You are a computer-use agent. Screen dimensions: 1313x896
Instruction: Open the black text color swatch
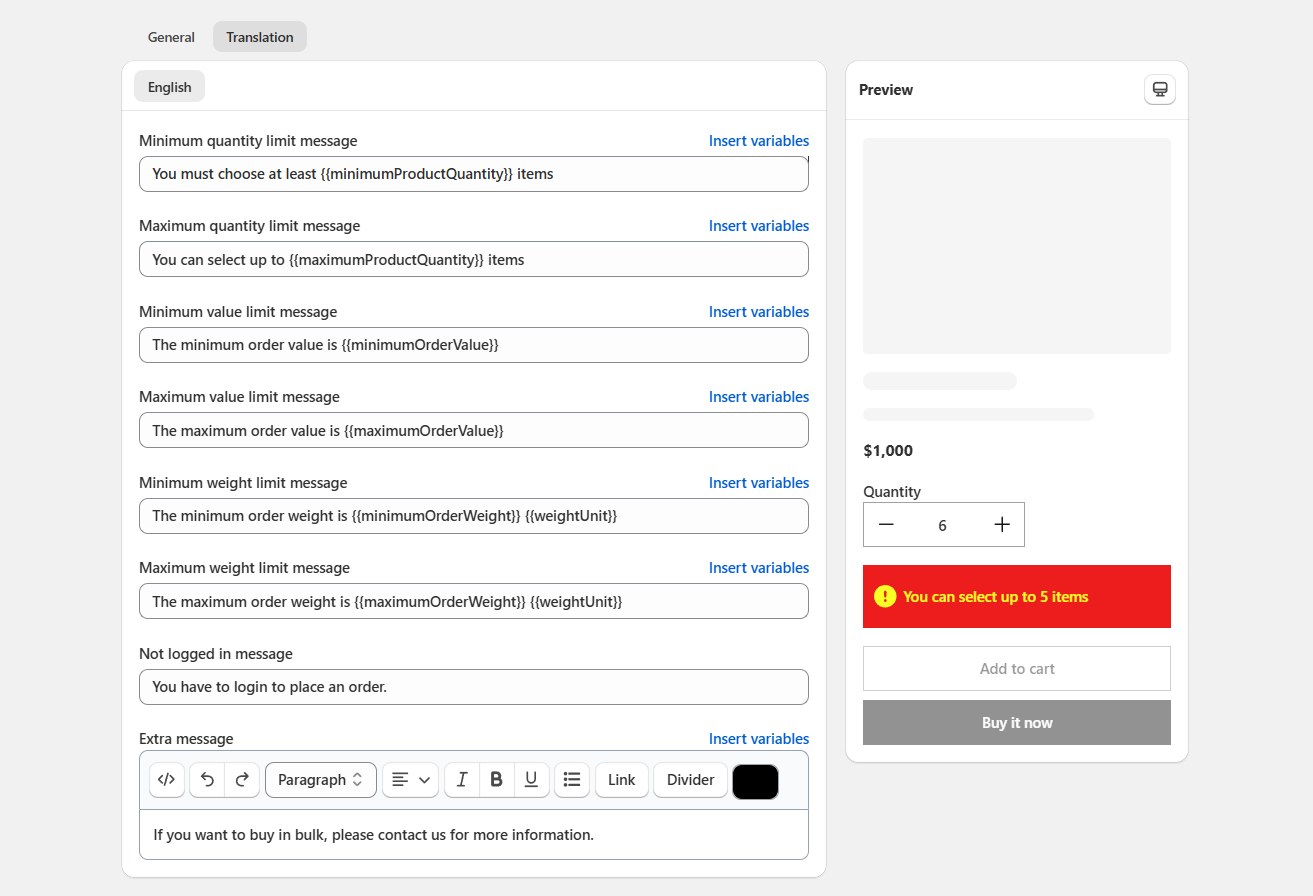tap(755, 781)
